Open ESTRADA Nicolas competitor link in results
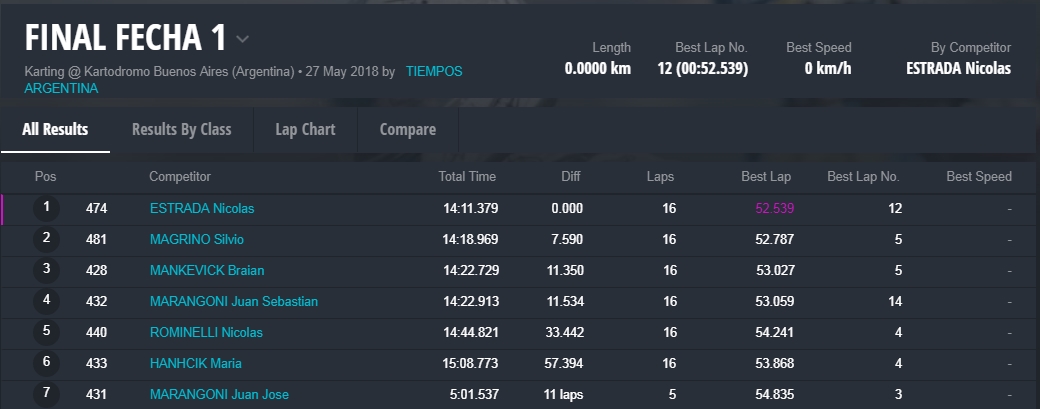1040x409 pixels. tap(201, 209)
